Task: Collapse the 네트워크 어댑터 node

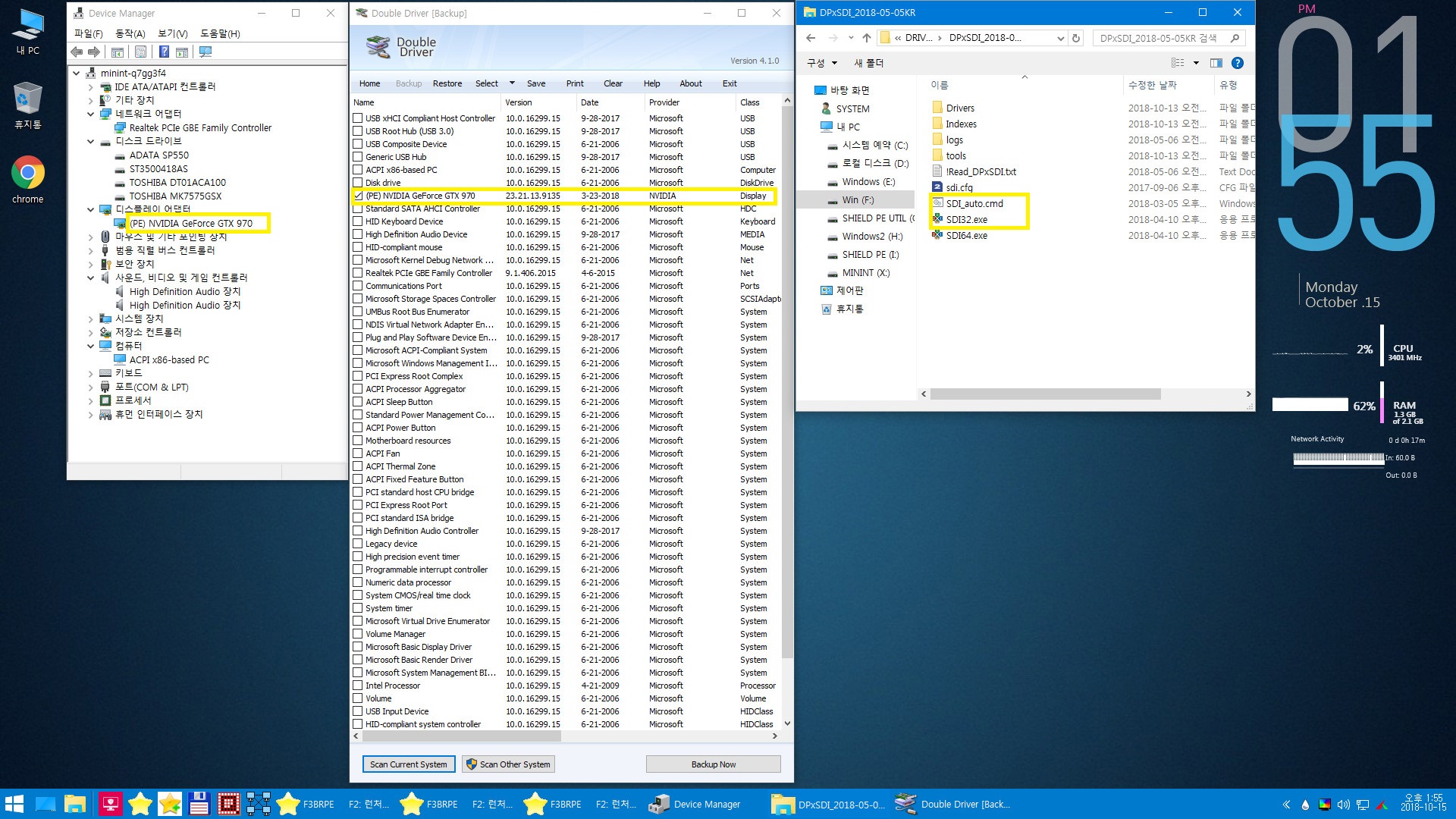Action: coord(91,114)
